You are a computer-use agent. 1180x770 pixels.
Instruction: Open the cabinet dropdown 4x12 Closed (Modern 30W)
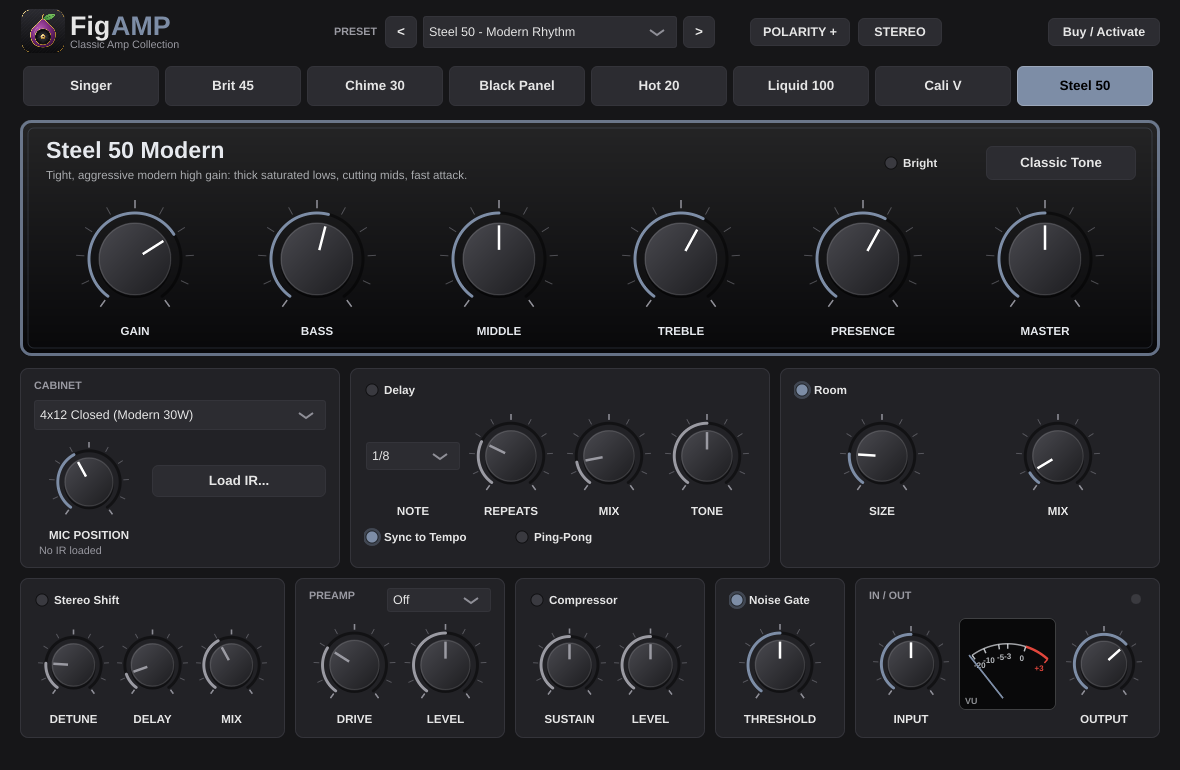180,415
